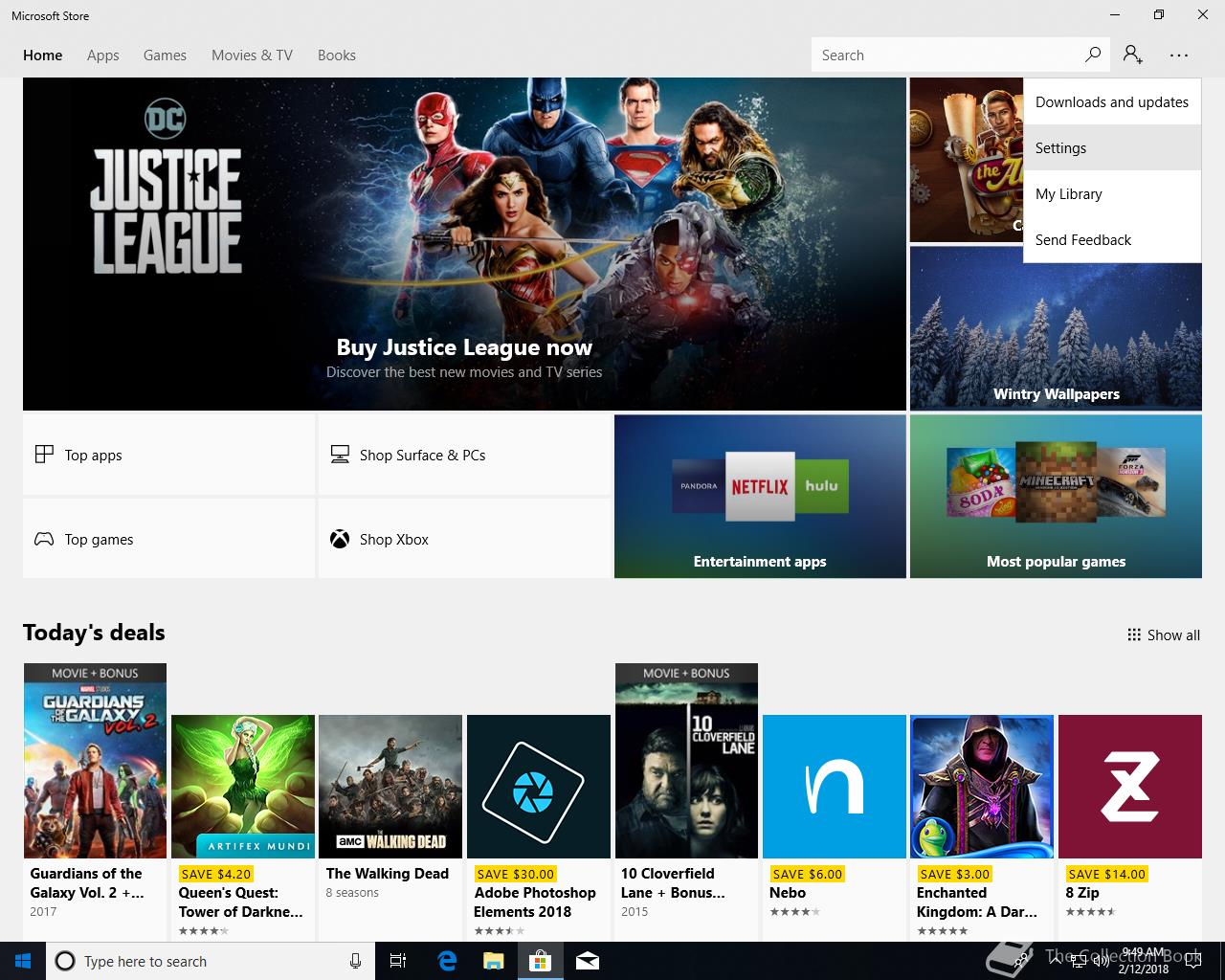Open the Top games tile
This screenshot has width=1225, height=980.
click(168, 539)
